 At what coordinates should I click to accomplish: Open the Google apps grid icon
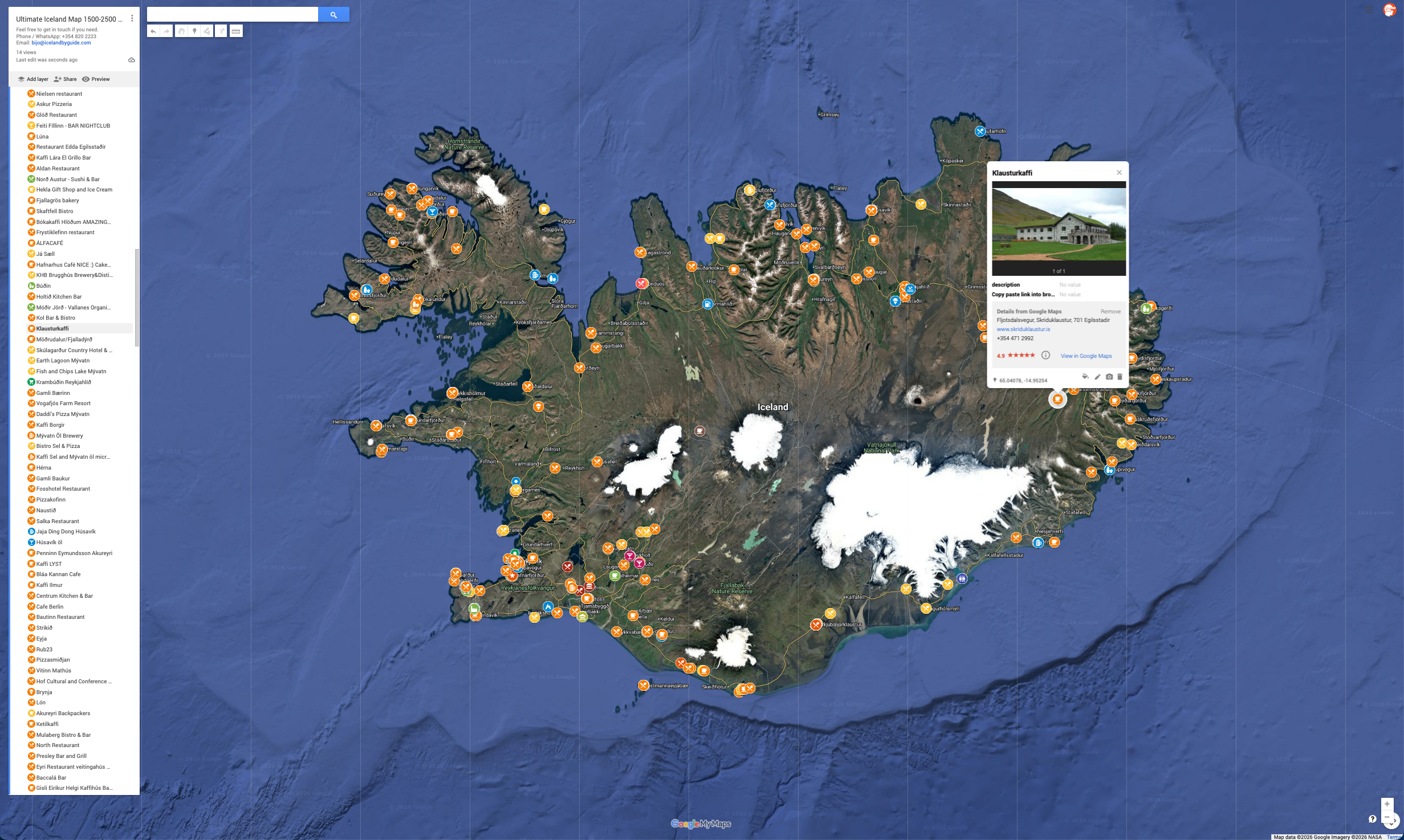click(x=1369, y=10)
